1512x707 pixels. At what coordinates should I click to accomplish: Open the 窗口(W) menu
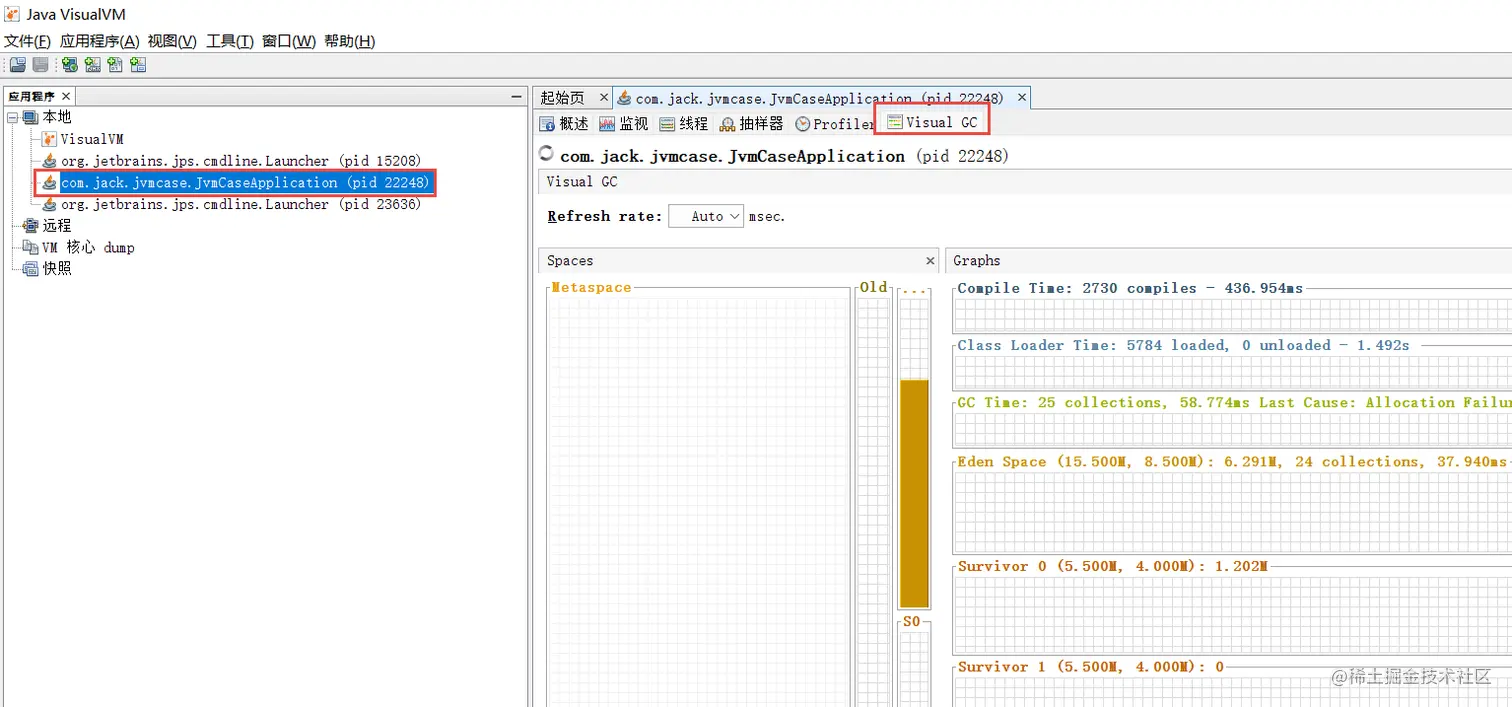coord(289,41)
